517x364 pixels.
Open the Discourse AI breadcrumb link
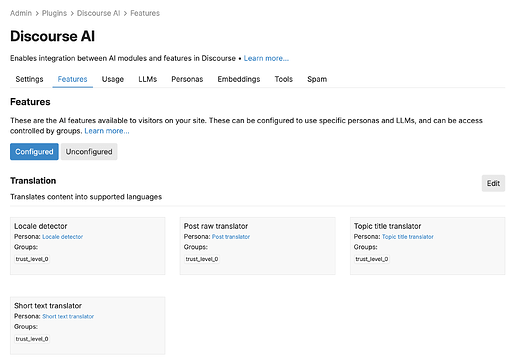(98, 13)
